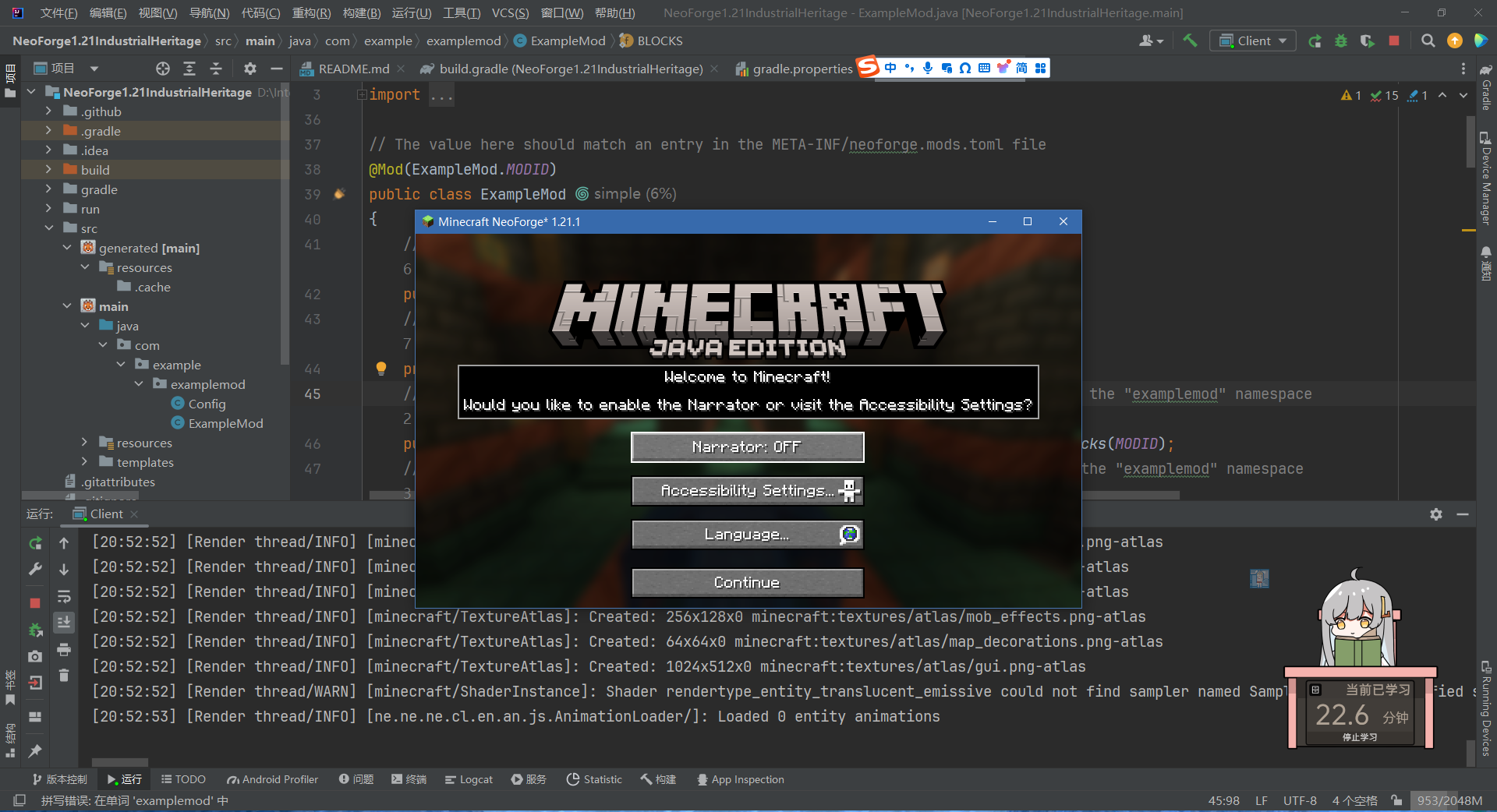Screen dimensions: 1497x812
Task: Open the Client run configuration dropdown
Action: [x=1253, y=41]
